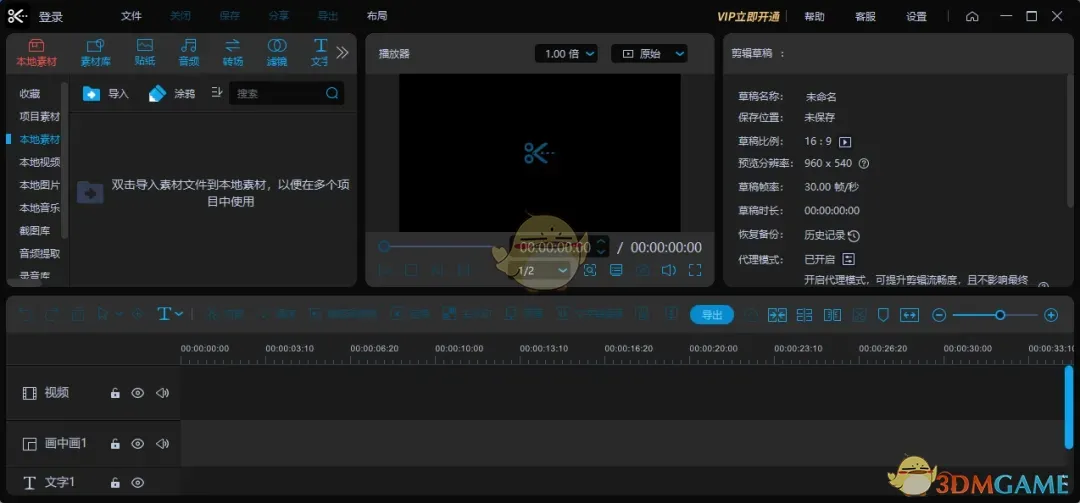Open the 滤镜 filters tab
The width and height of the screenshot is (1080, 503).
coord(277,52)
